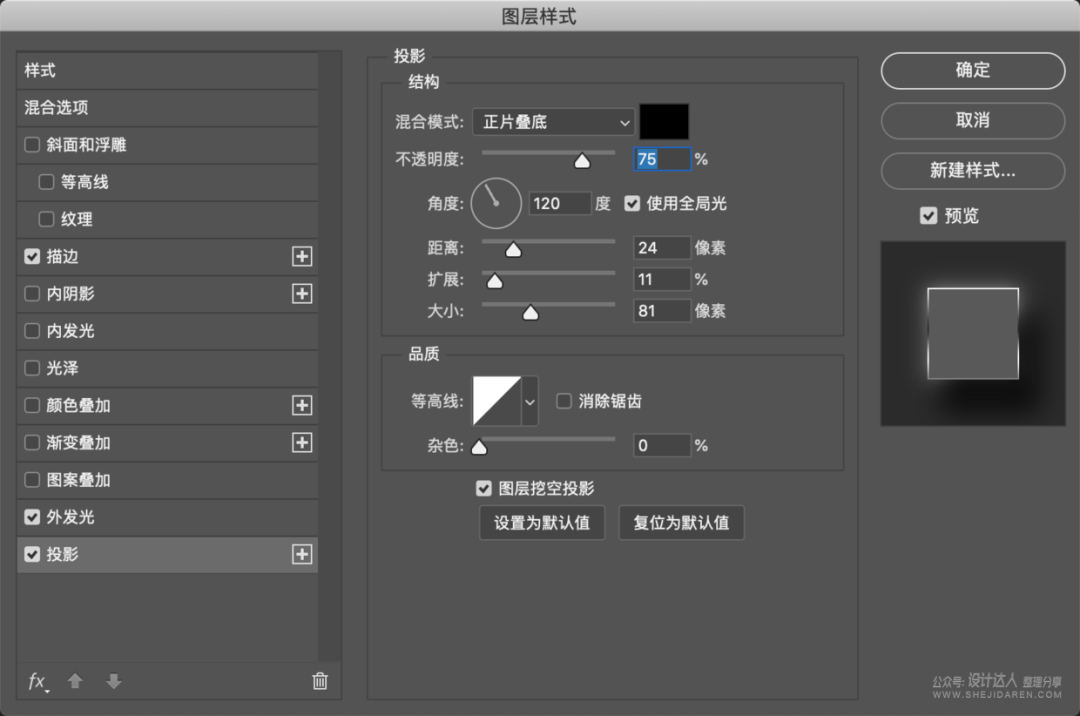Select 样式 in the left list
The width and height of the screenshot is (1080, 716).
tap(167, 70)
